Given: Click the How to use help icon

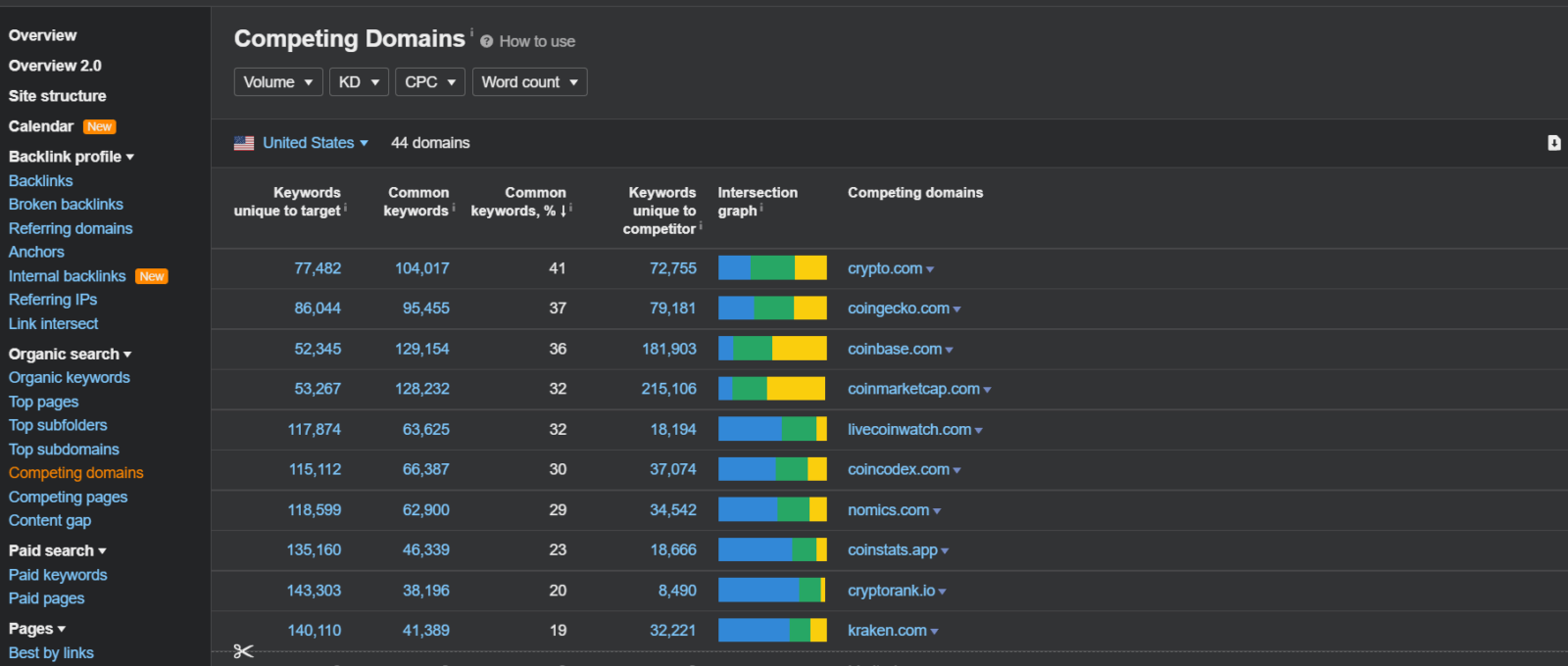Looking at the screenshot, I should (x=486, y=41).
